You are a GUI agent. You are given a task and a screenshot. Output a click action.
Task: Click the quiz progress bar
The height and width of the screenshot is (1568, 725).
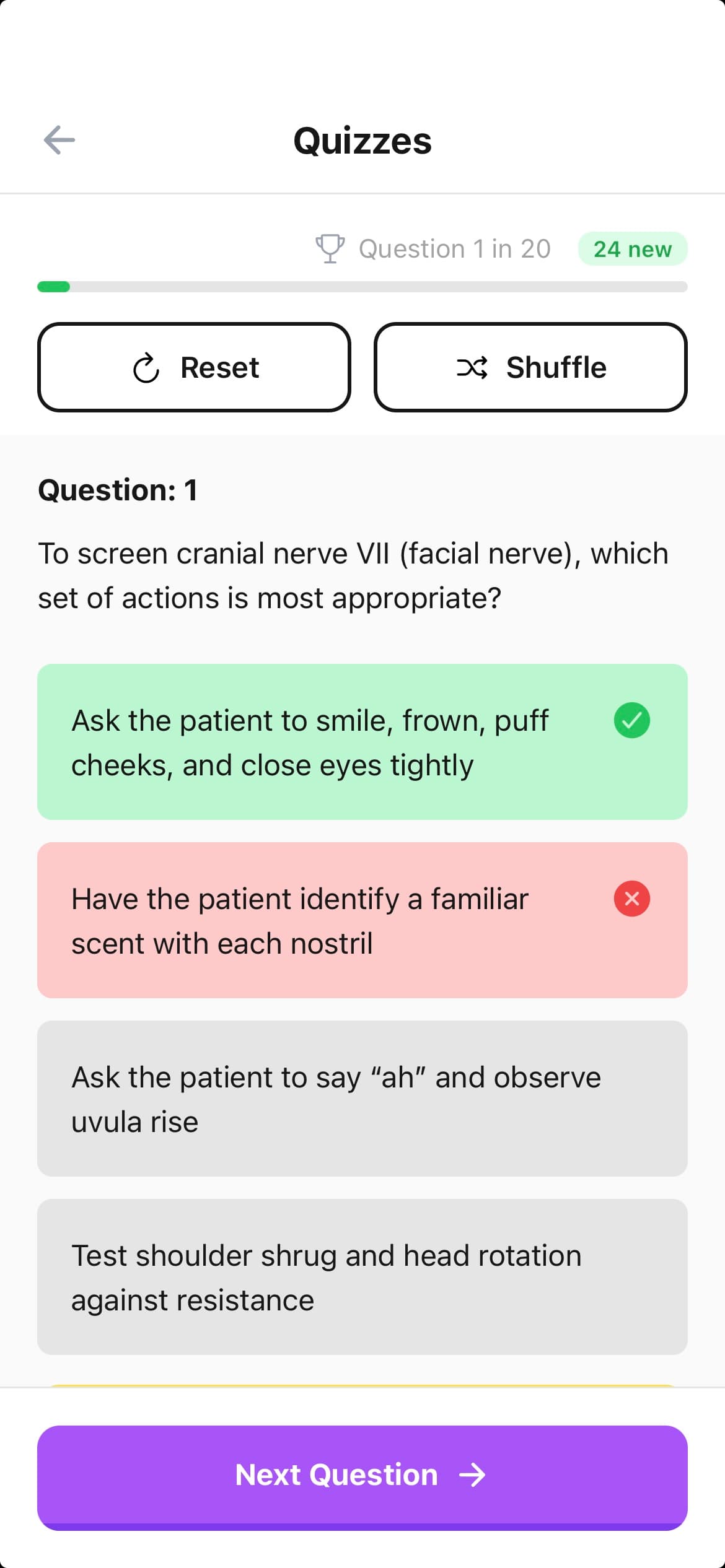[362, 287]
